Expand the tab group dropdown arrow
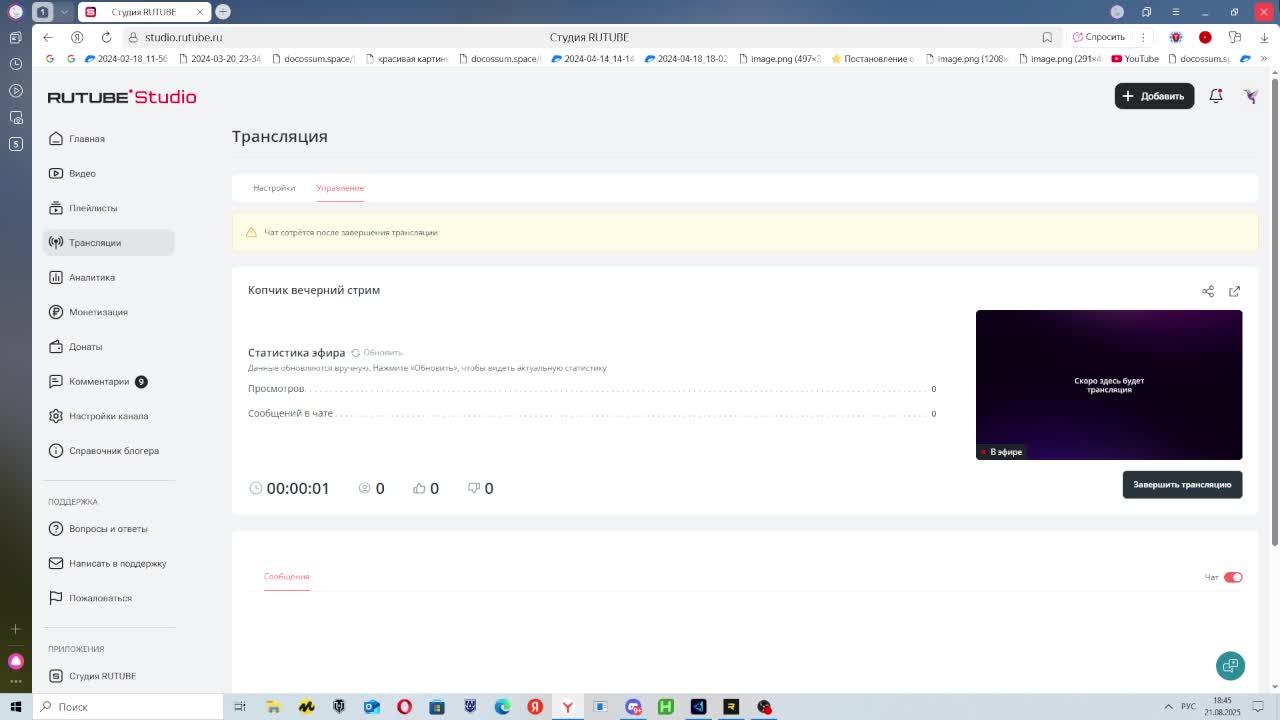 coord(64,12)
